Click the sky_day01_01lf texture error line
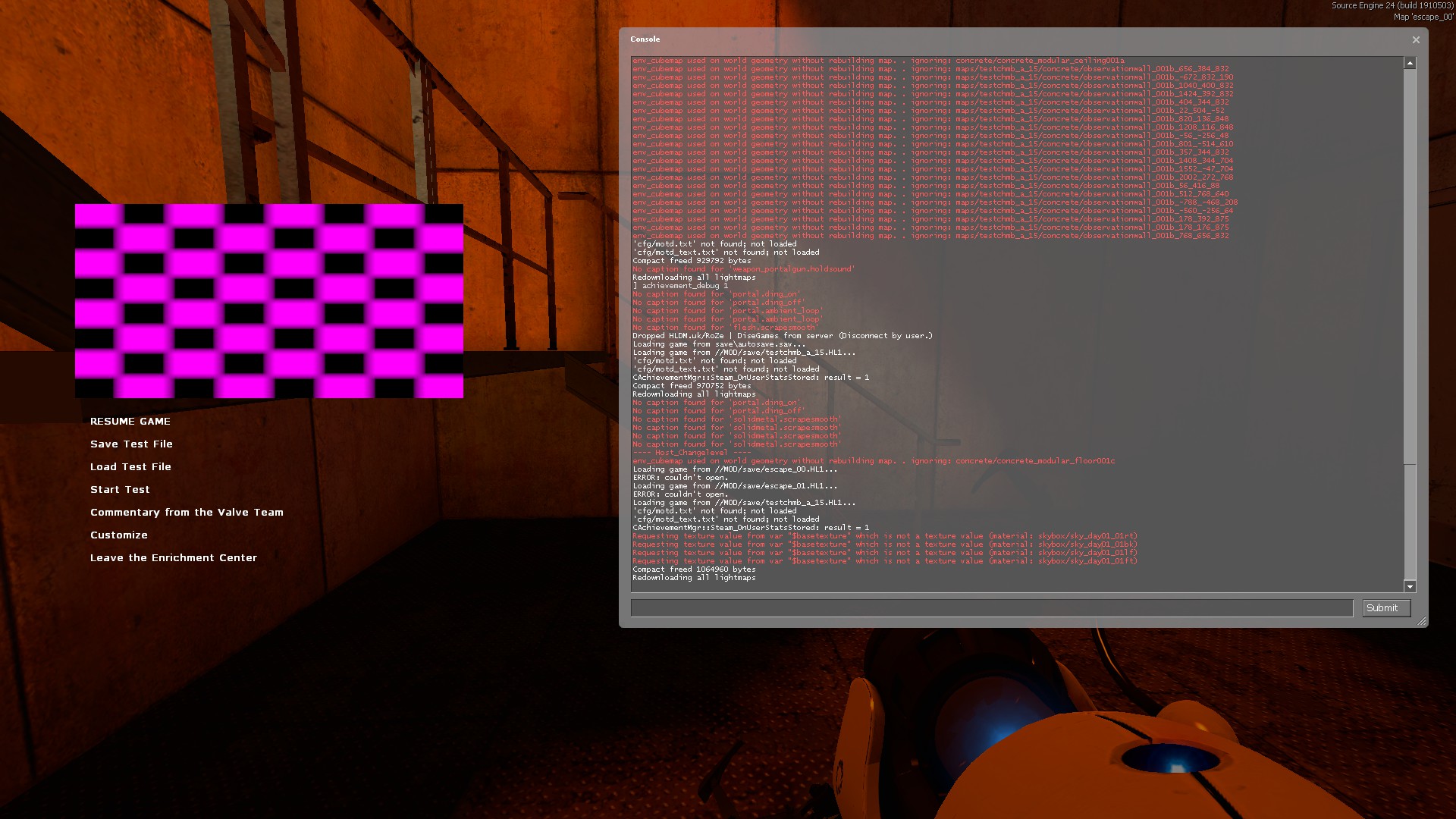Screen dimensions: 1456x819 click(x=885, y=553)
